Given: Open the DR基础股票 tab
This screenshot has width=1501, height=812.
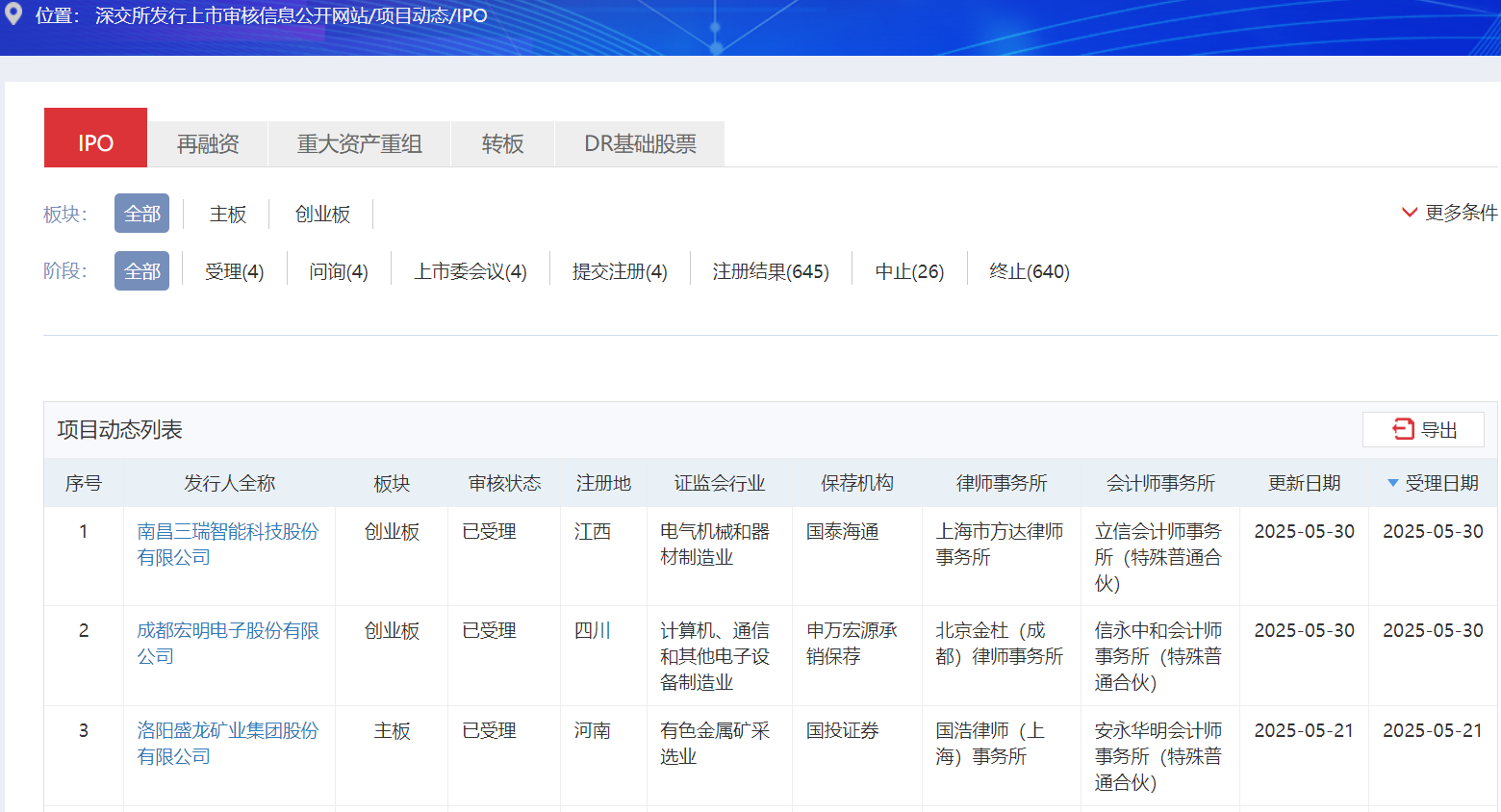Looking at the screenshot, I should click(640, 143).
